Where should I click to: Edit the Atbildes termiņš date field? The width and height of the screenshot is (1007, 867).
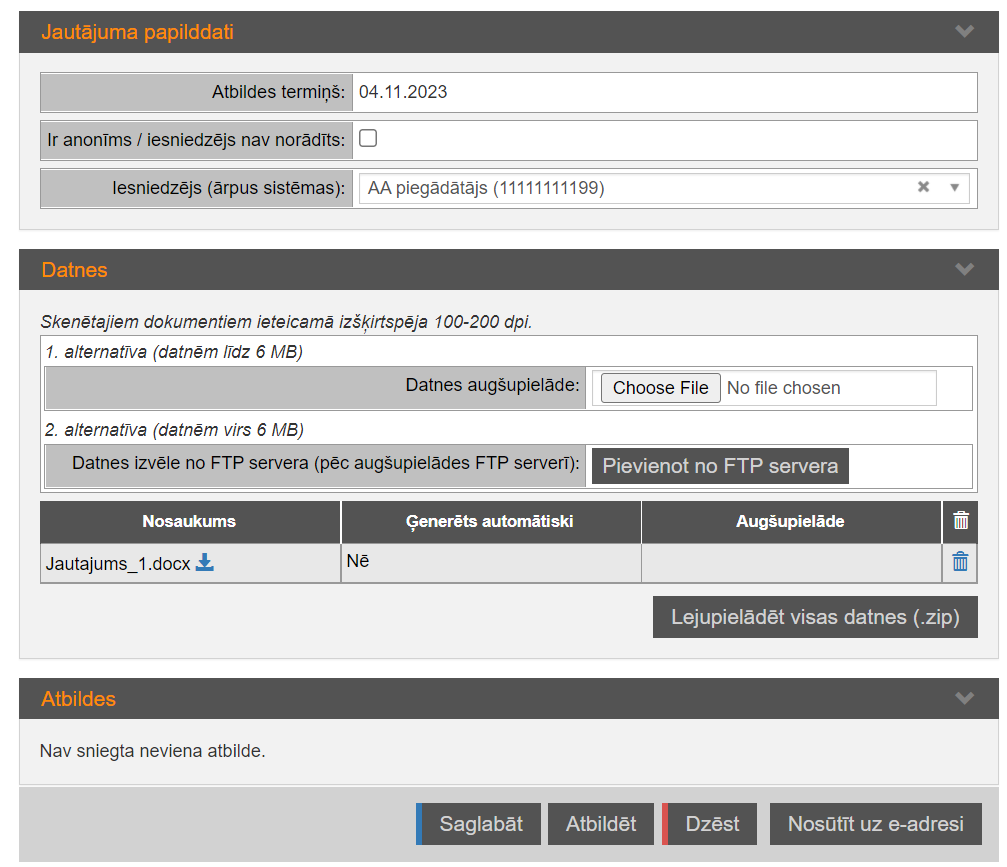pyautogui.click(x=665, y=92)
